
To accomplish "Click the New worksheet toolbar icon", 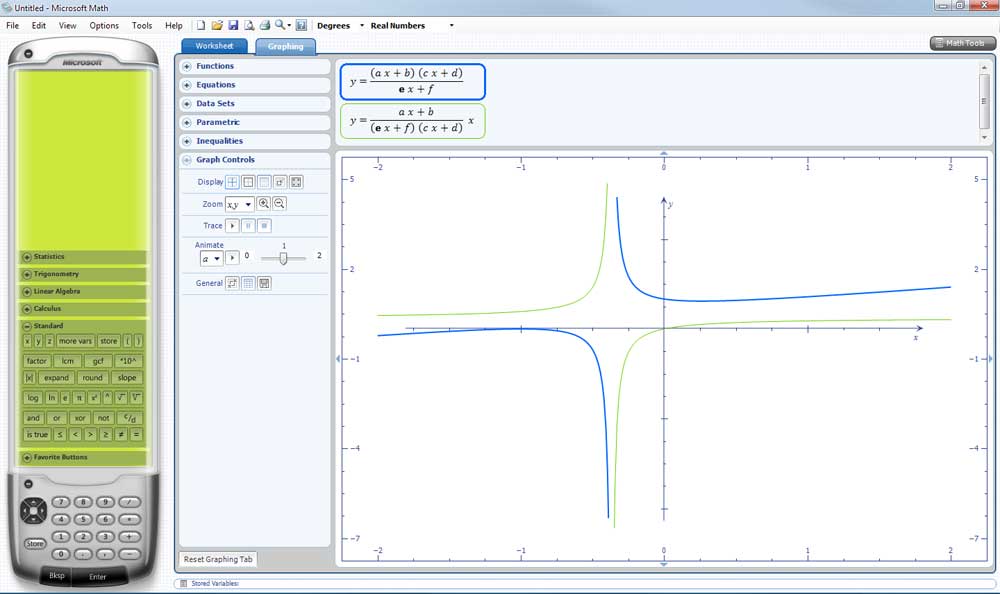I will [201, 26].
